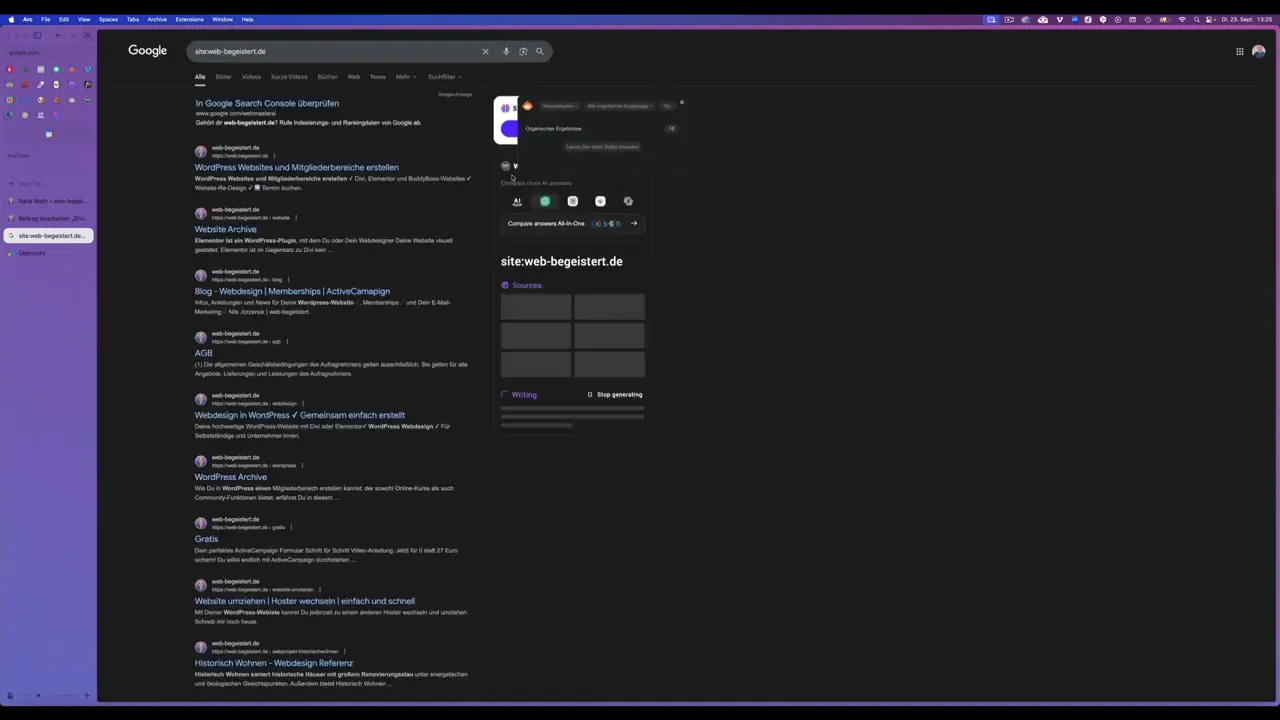Clear the Google search field
The height and width of the screenshot is (720, 1280).
coord(485,51)
